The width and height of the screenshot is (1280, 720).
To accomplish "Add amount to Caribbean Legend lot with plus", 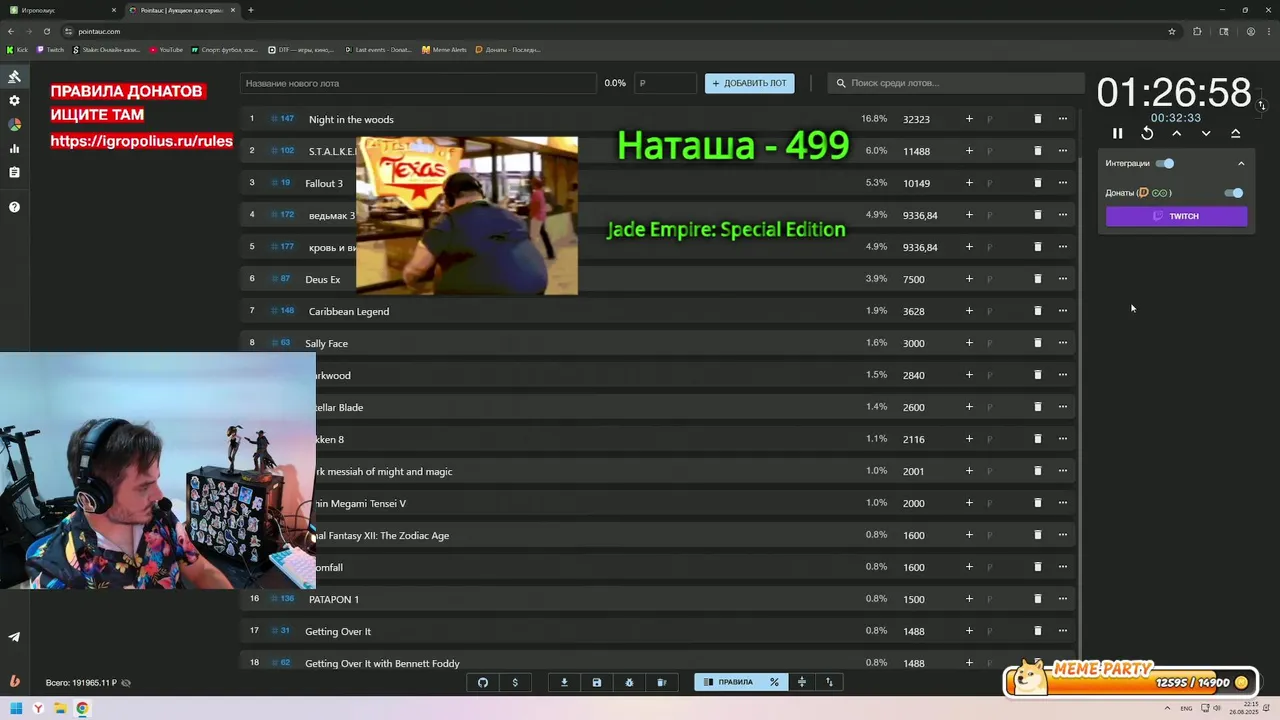I will pyautogui.click(x=969, y=311).
